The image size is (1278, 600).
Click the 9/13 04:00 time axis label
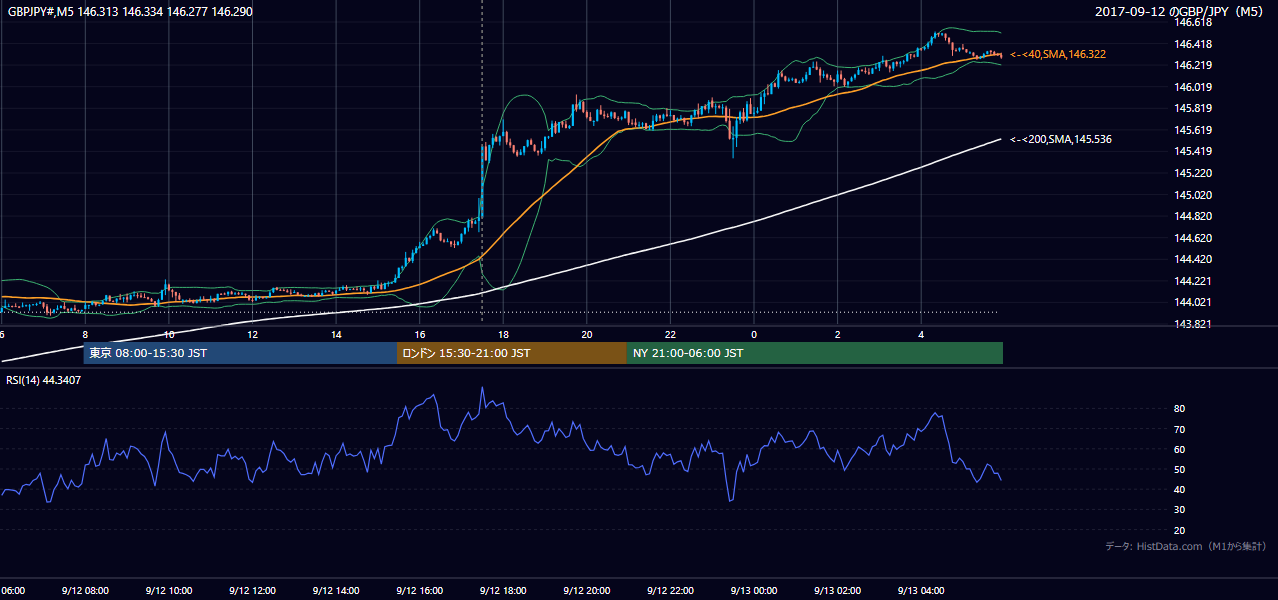tap(921, 591)
